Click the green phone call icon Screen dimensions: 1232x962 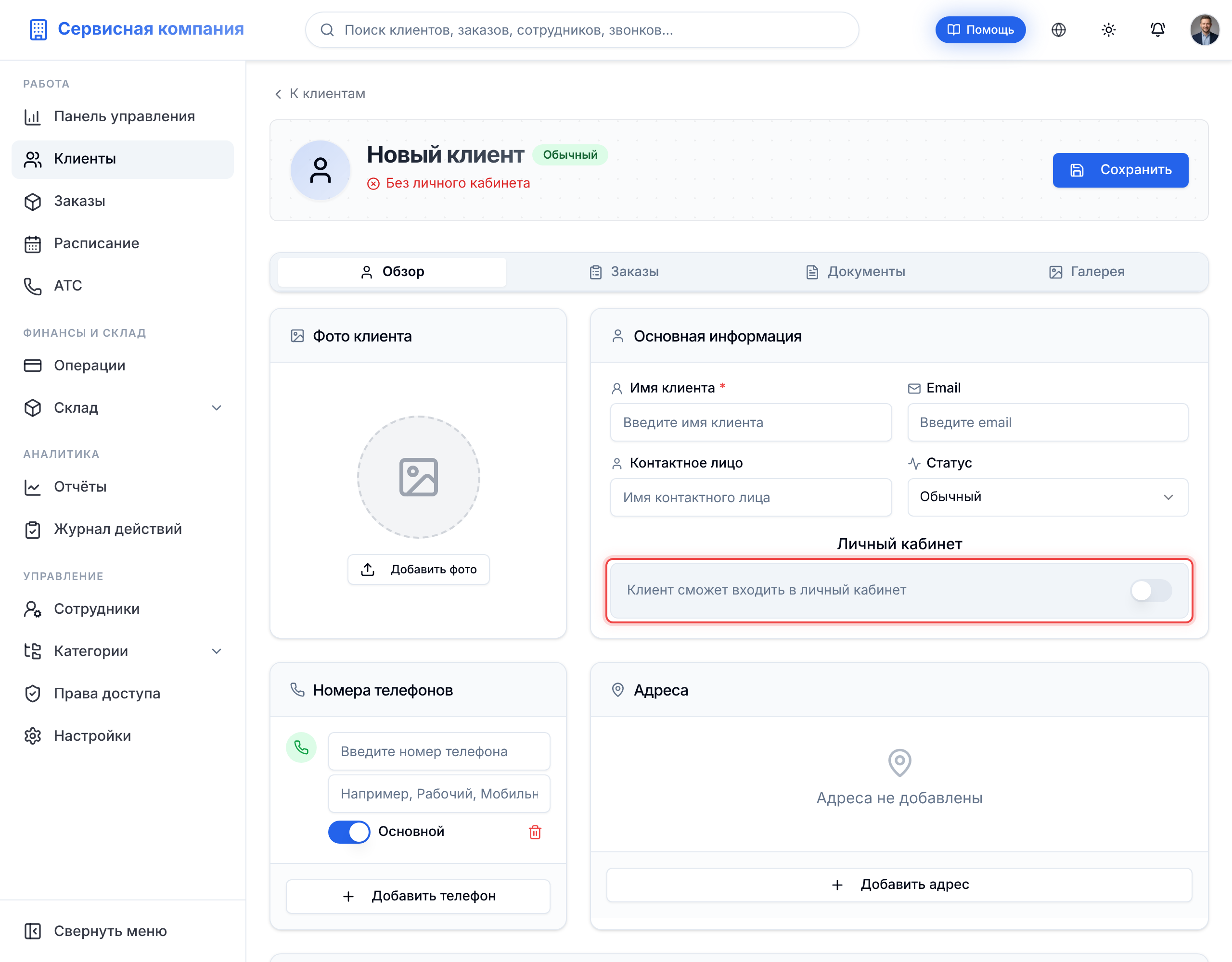coord(301,748)
